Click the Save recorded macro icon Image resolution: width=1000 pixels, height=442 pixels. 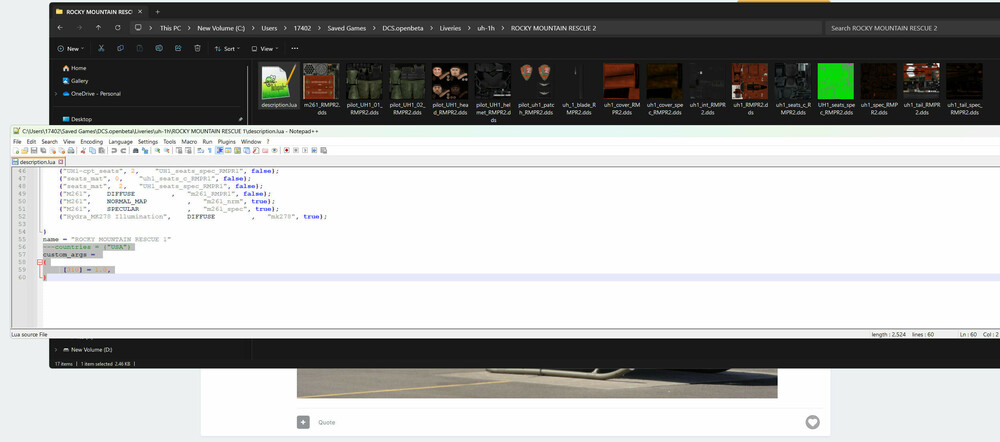click(x=323, y=151)
